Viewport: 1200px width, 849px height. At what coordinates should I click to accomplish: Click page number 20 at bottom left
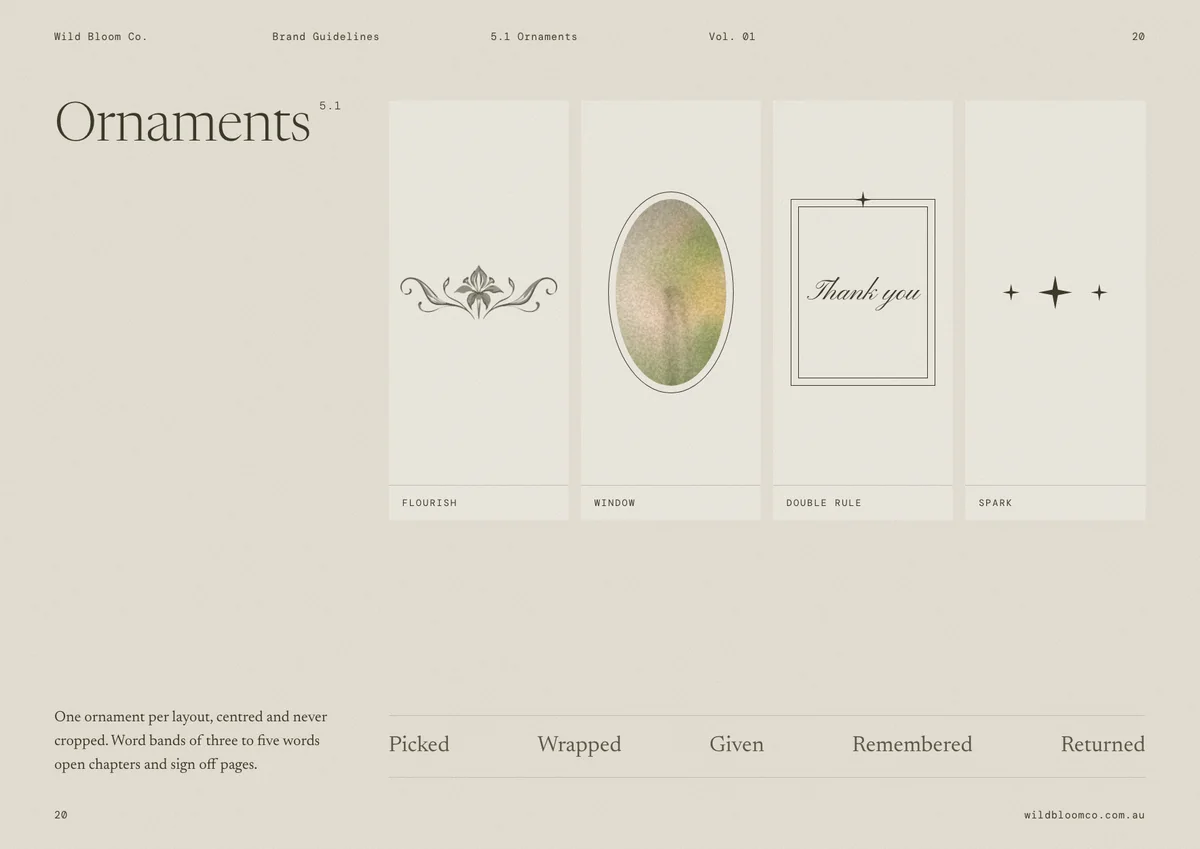[x=61, y=815]
